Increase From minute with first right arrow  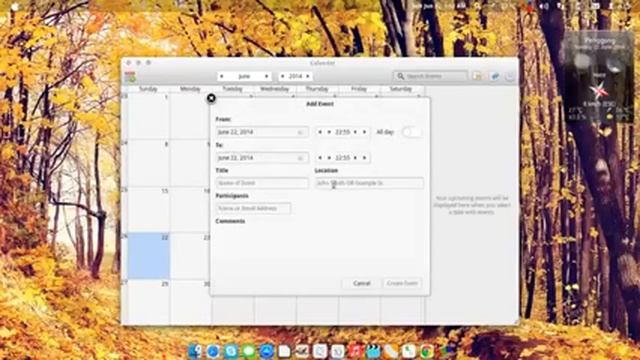pos(356,132)
